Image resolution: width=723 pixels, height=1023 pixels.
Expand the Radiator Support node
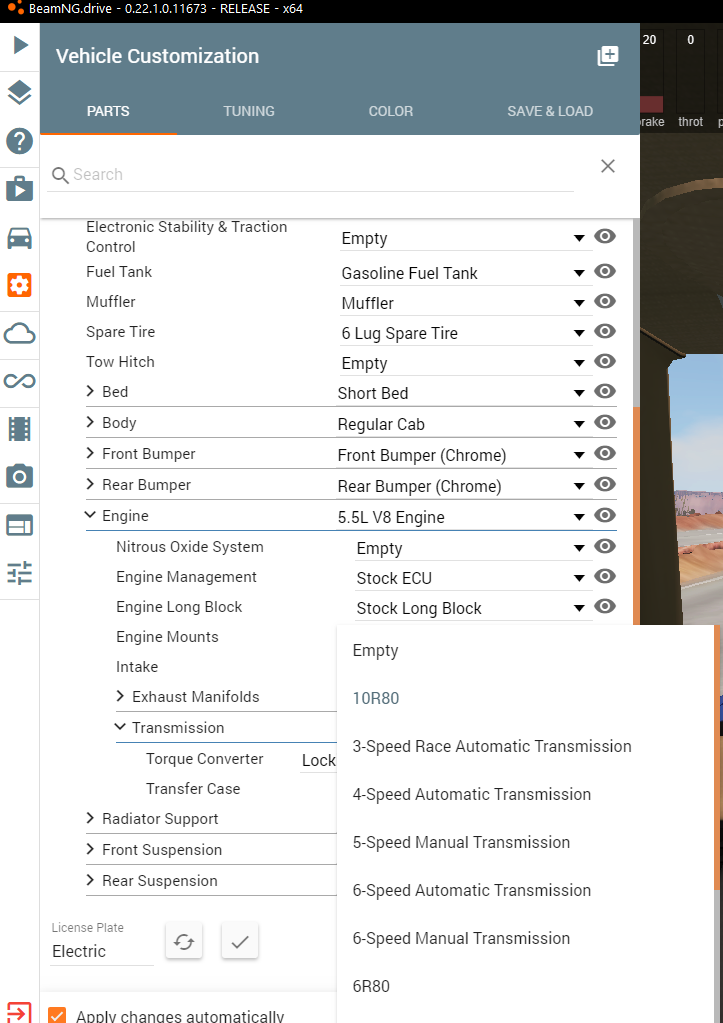tap(90, 818)
